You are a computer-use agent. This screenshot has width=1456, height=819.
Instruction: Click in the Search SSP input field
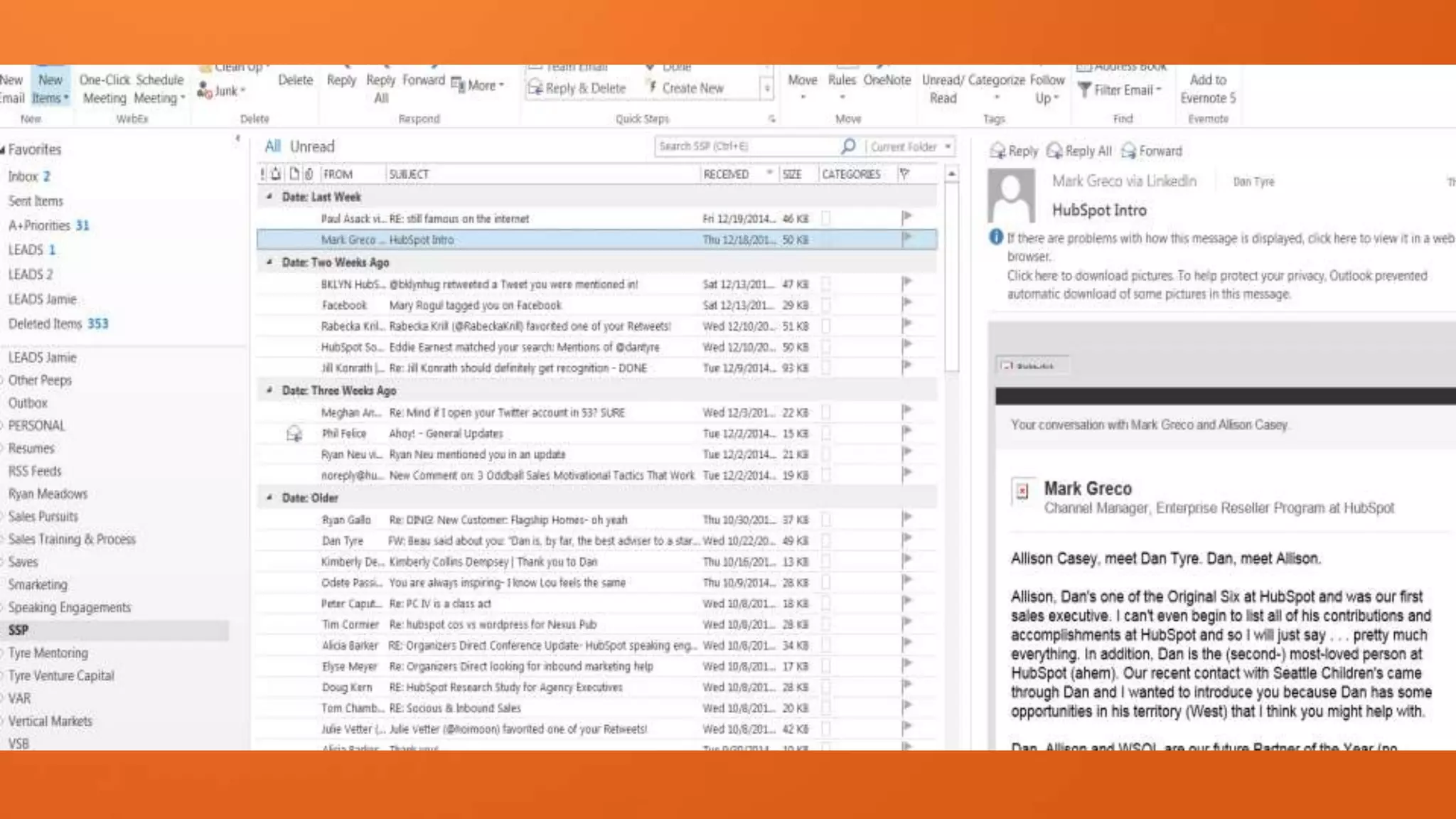tap(739, 146)
